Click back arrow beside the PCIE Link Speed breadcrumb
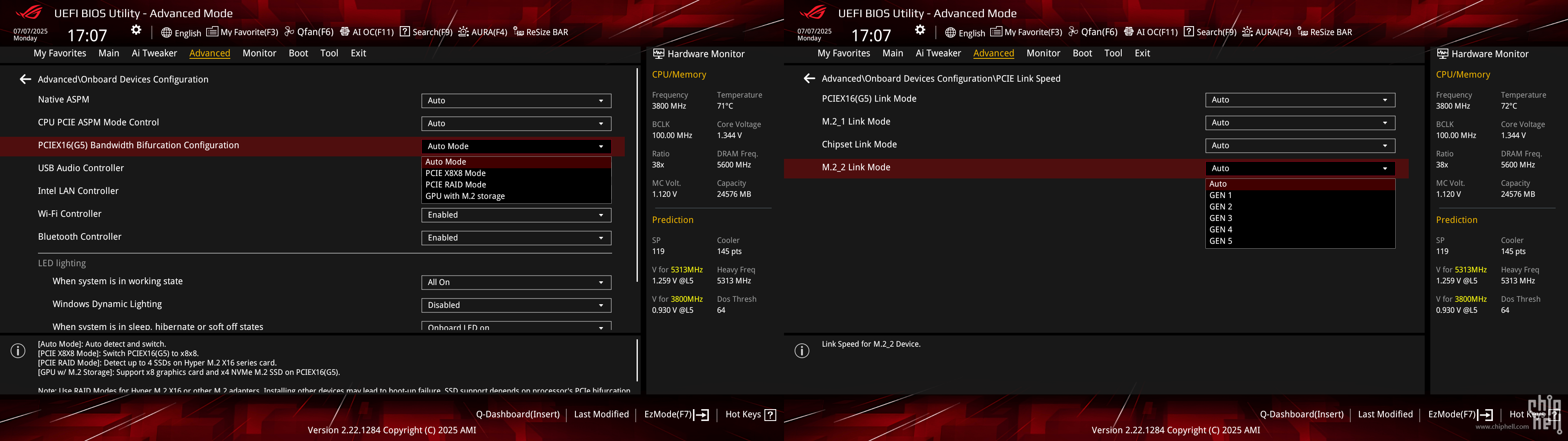Viewport: 1568px width, 441px height. tap(809, 78)
